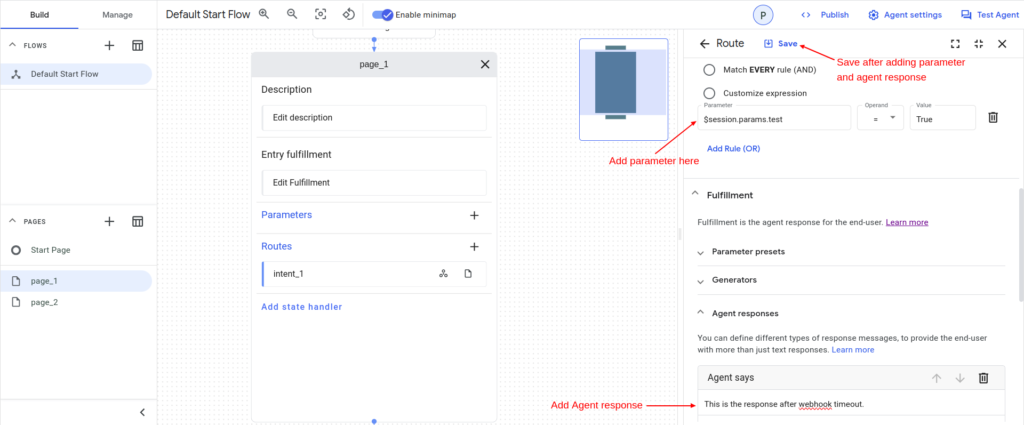Zoom in on the flow canvas

click(264, 15)
